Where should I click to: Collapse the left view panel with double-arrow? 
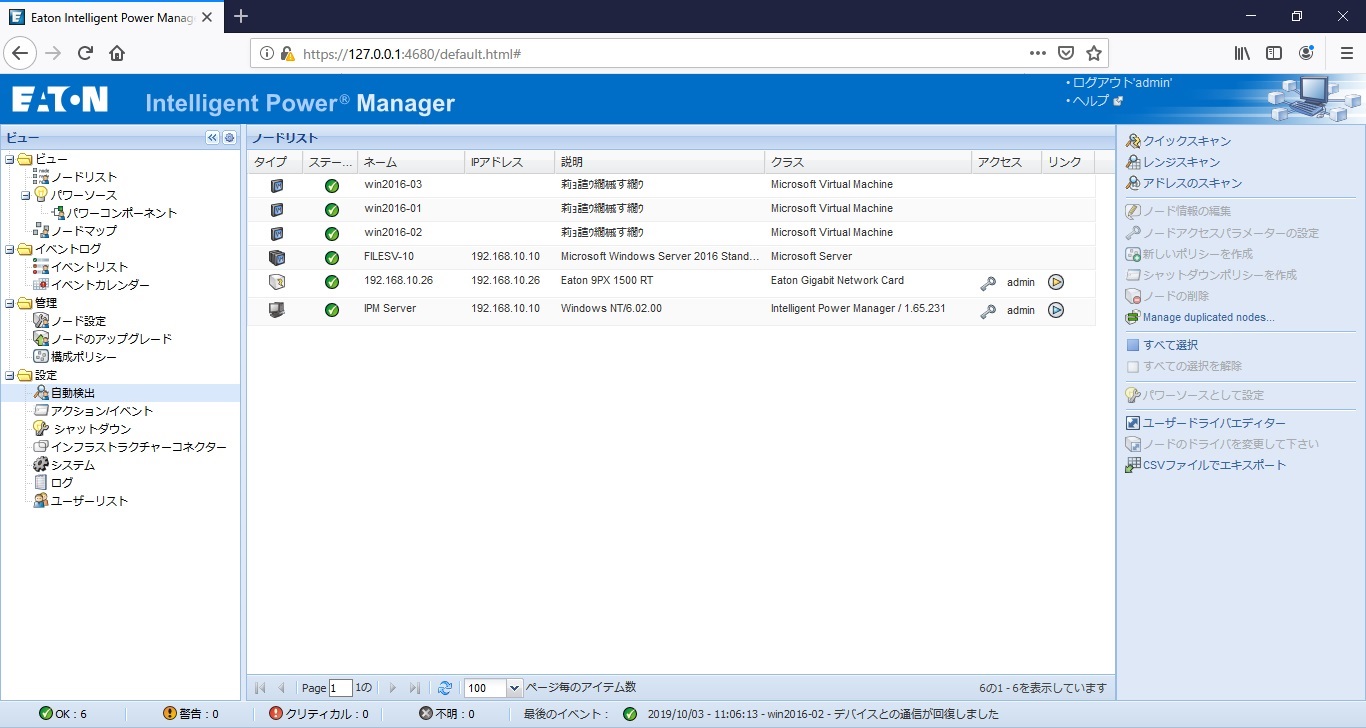[x=212, y=138]
